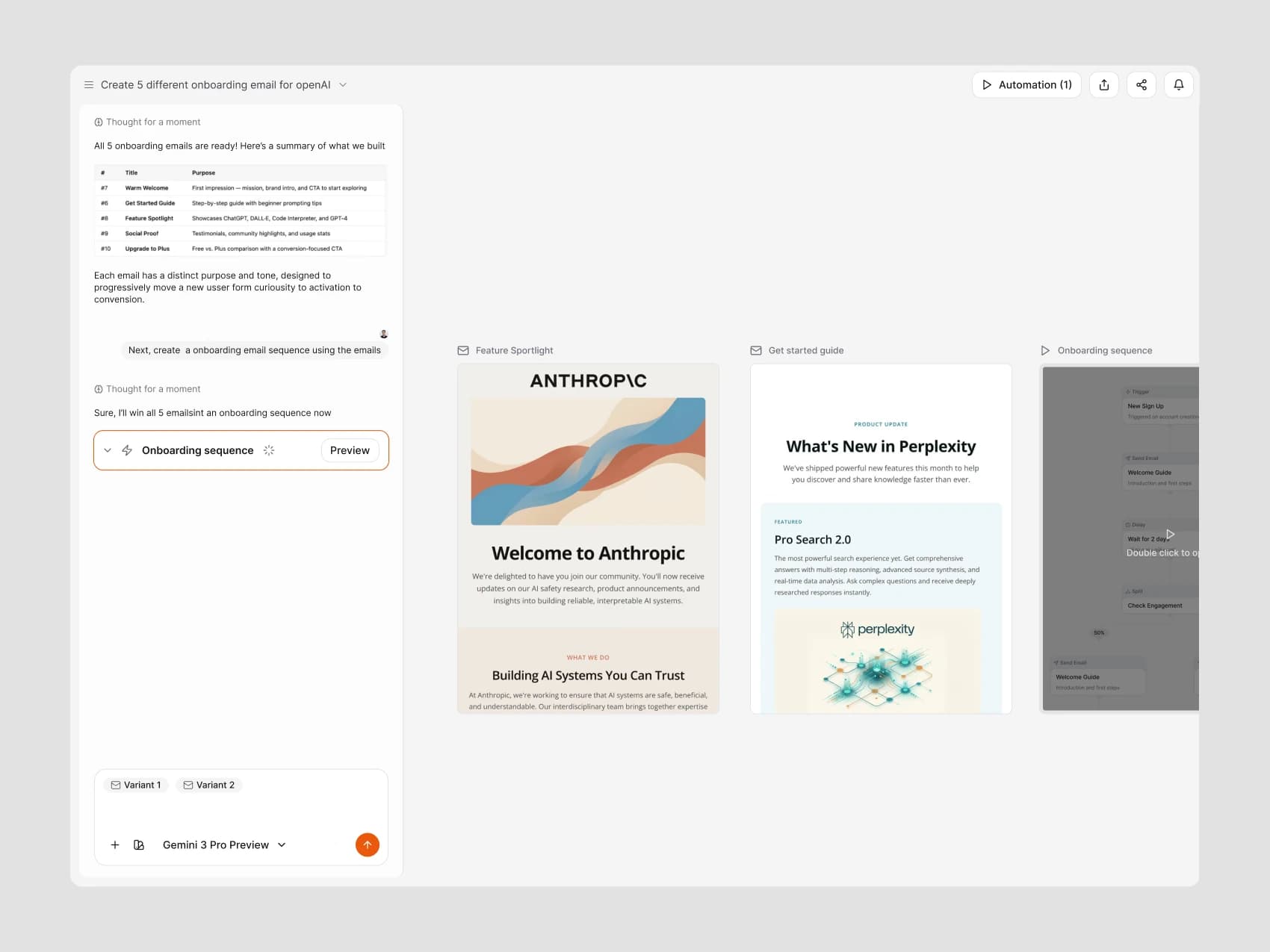Click the 'Warm Welcome' table row

[x=241, y=188]
